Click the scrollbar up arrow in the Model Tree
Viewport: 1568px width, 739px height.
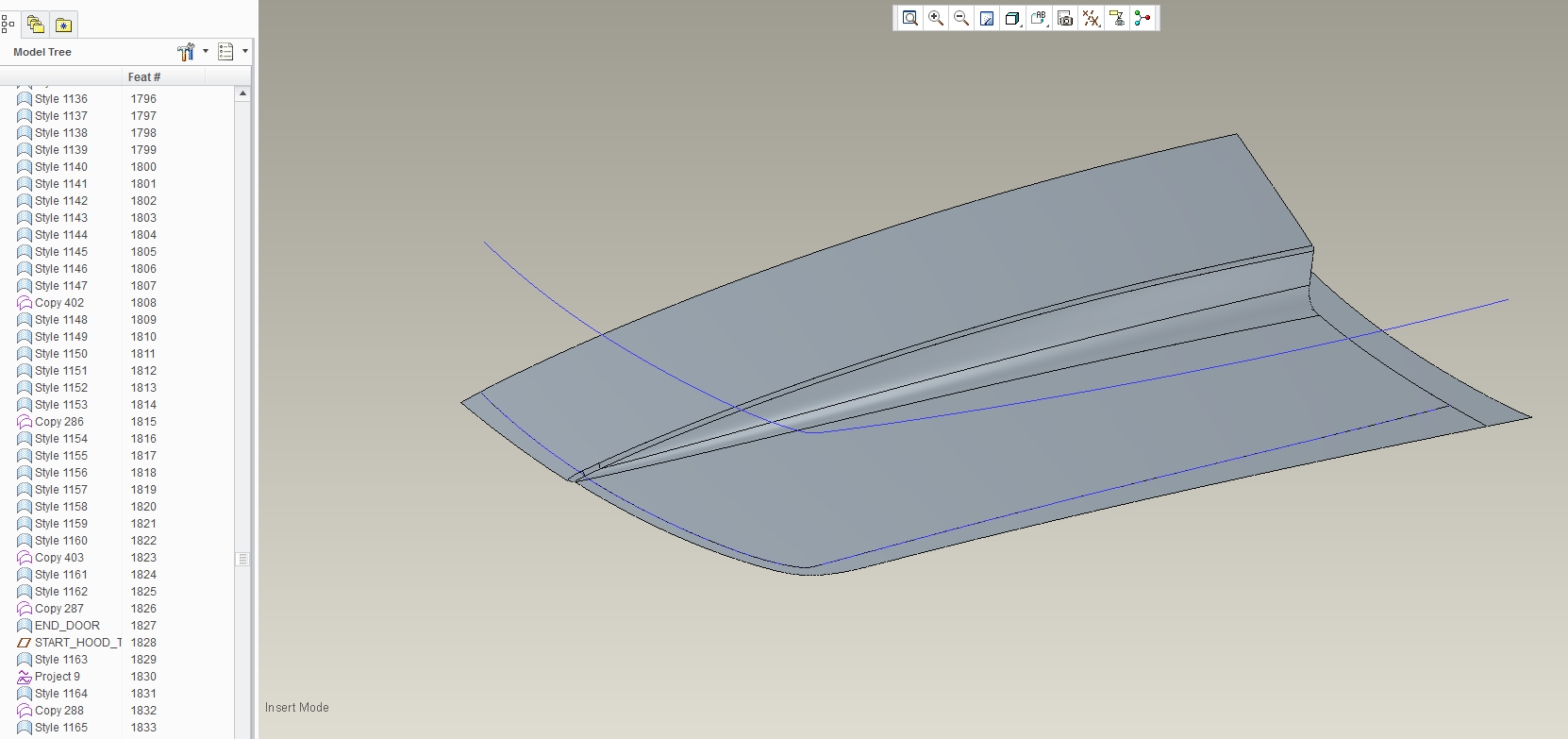(x=242, y=93)
